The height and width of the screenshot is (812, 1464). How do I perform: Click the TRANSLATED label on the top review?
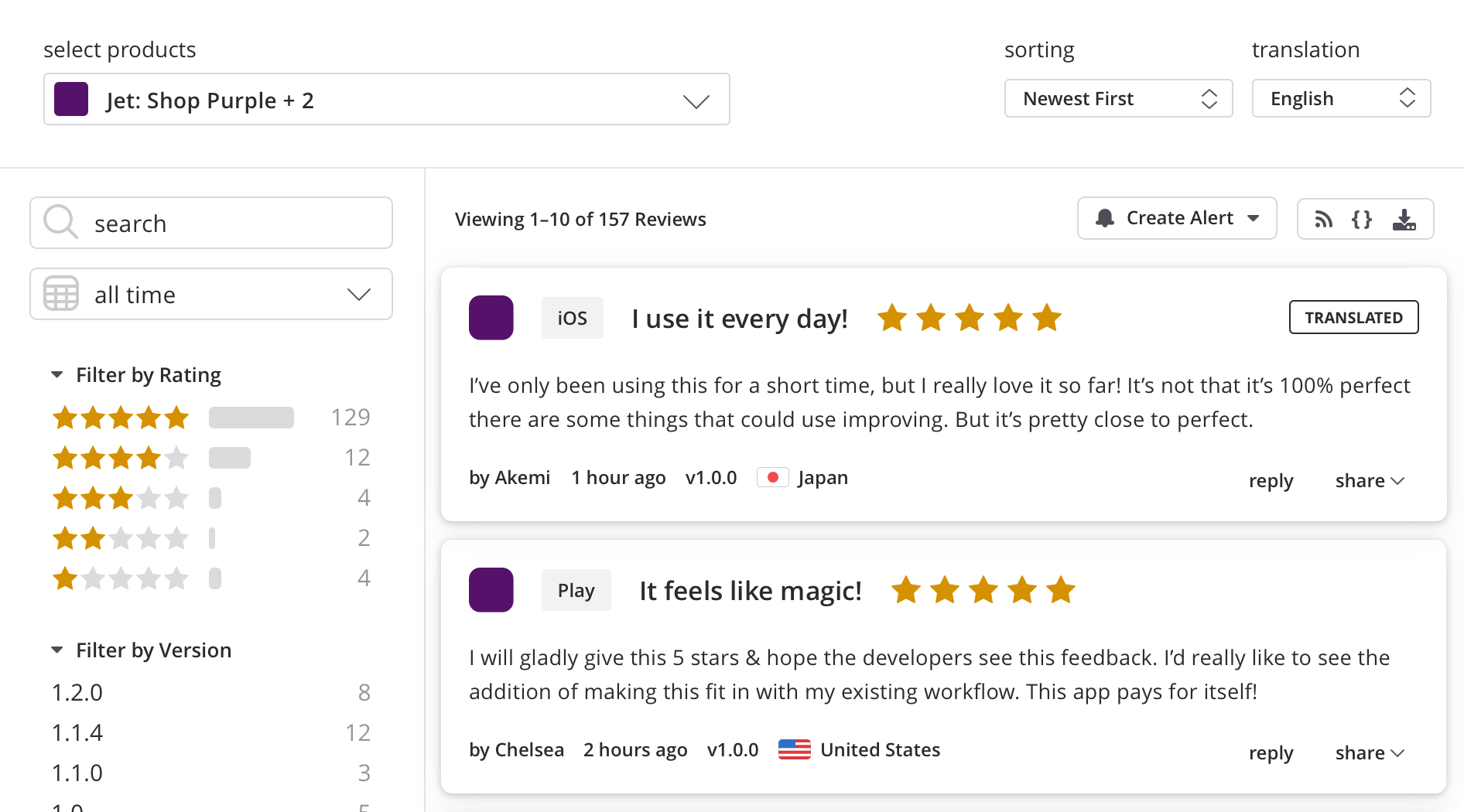pos(1353,317)
